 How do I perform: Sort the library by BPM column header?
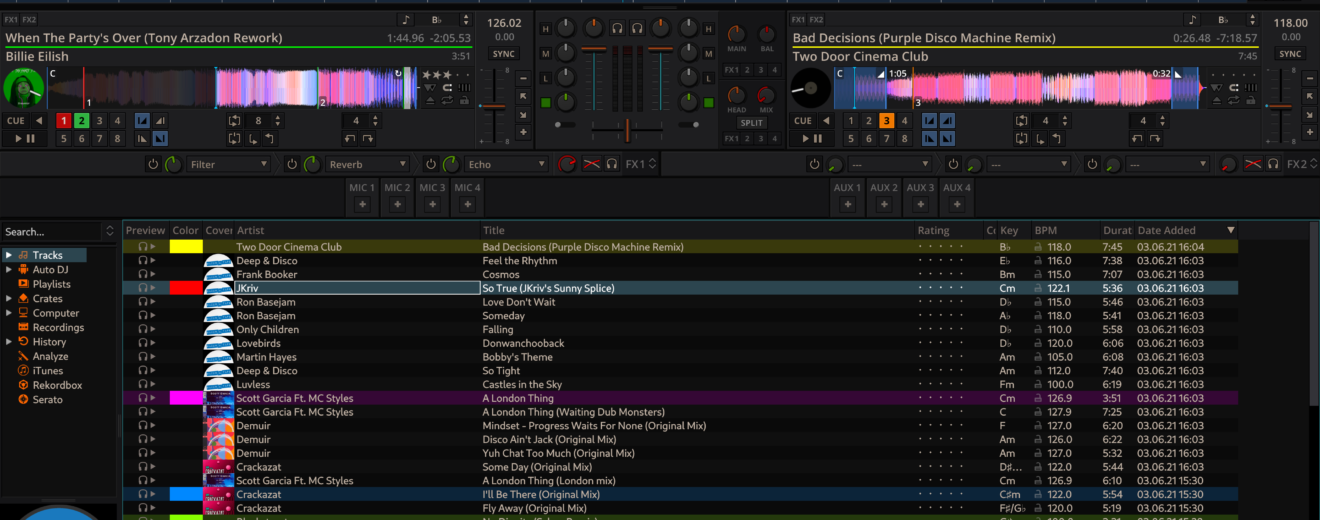click(1046, 231)
